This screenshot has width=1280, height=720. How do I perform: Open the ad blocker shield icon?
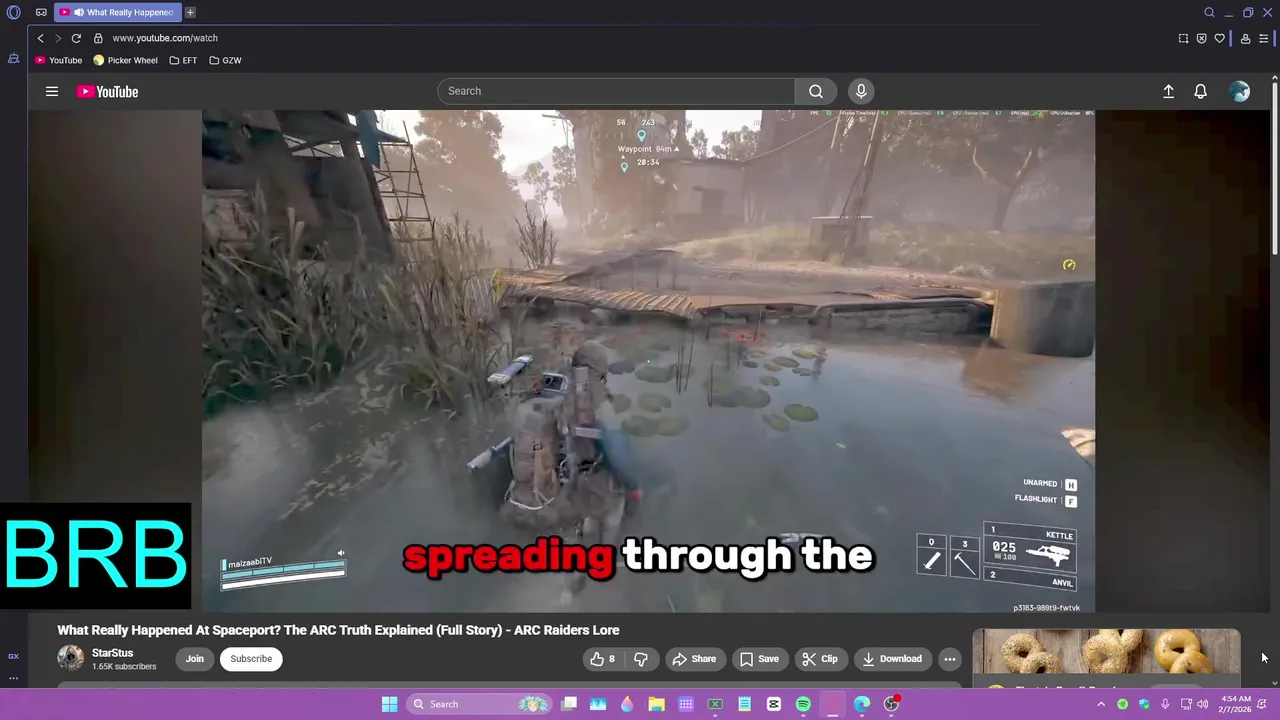point(1201,38)
